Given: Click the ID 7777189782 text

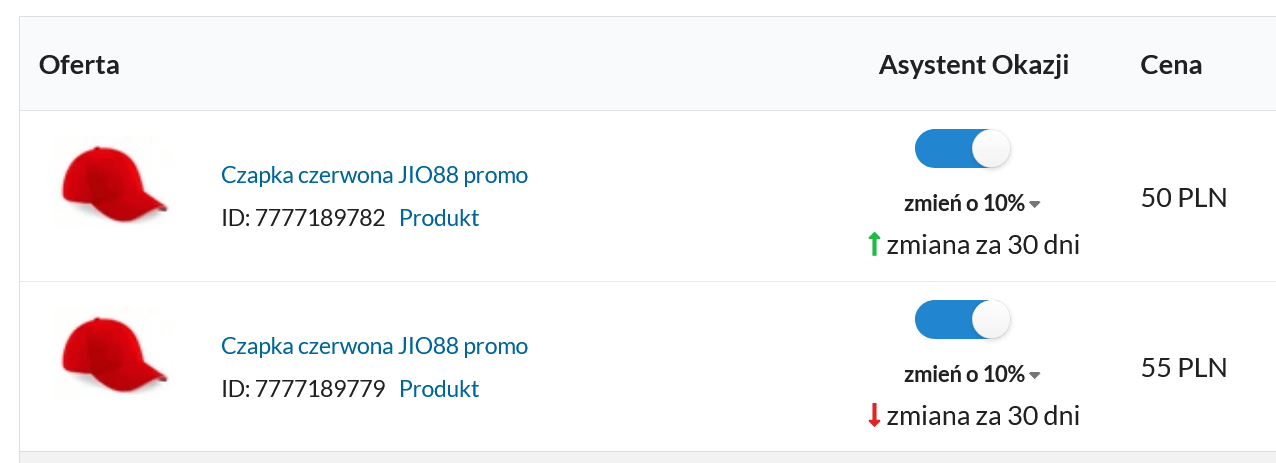Looking at the screenshot, I should 303,217.
